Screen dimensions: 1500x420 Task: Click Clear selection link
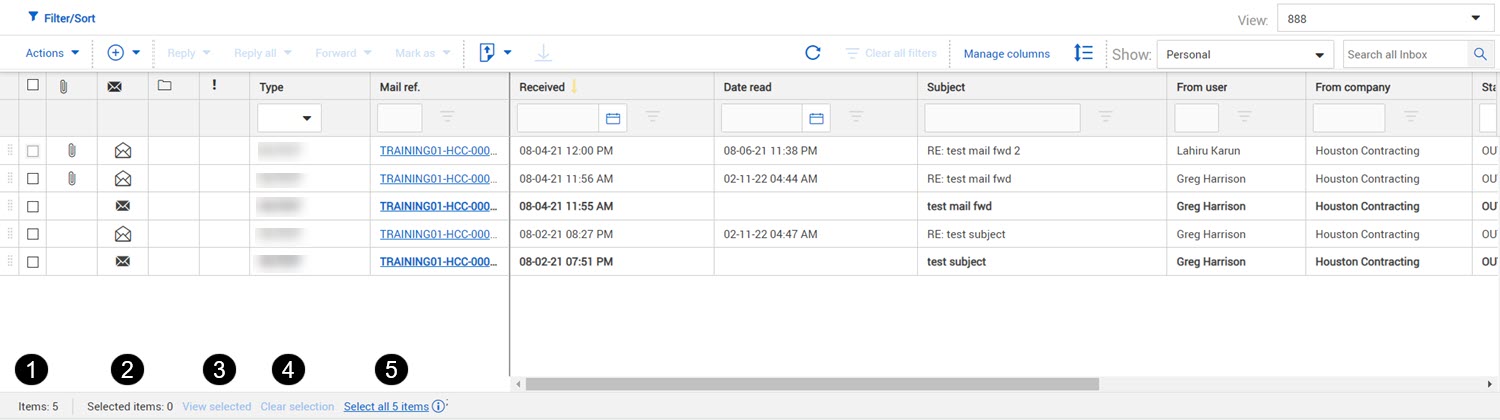(x=297, y=407)
